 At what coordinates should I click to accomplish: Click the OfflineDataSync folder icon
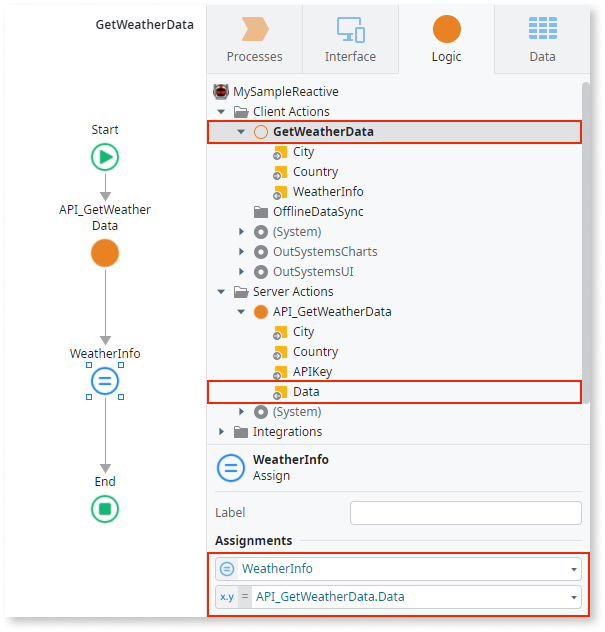coord(261,212)
